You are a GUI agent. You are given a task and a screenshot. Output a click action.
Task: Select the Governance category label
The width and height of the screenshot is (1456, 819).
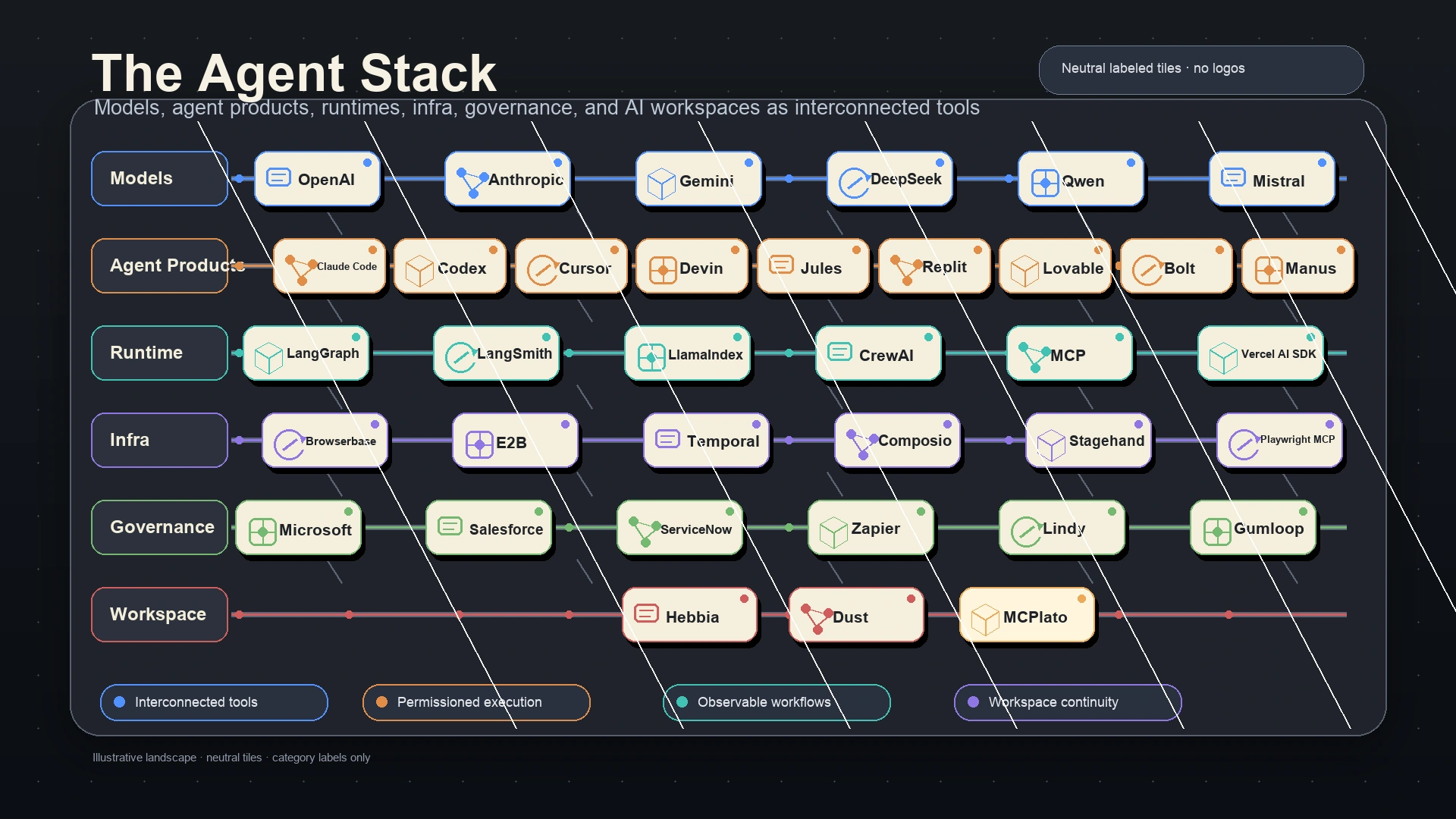point(159,527)
